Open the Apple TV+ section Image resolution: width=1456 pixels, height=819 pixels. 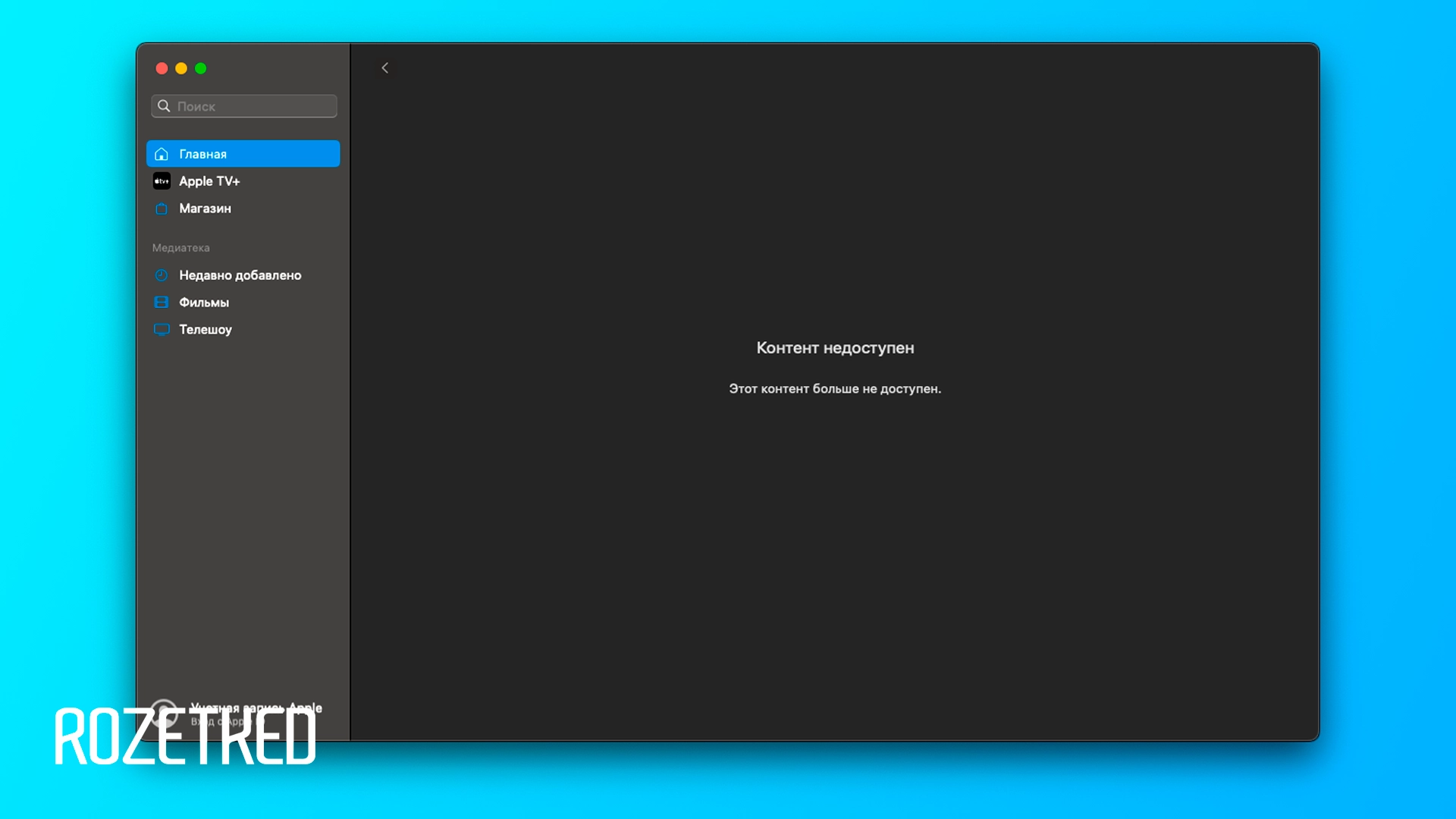(x=209, y=181)
